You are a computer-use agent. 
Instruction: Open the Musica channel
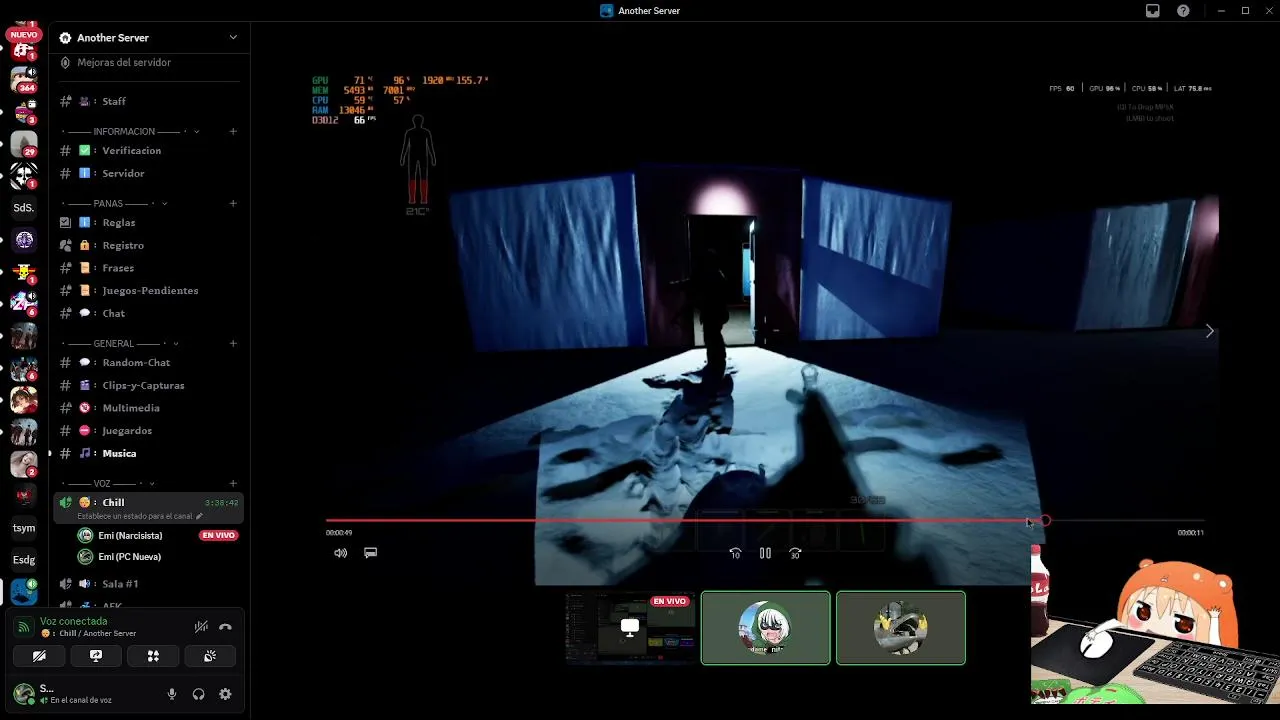click(149, 453)
